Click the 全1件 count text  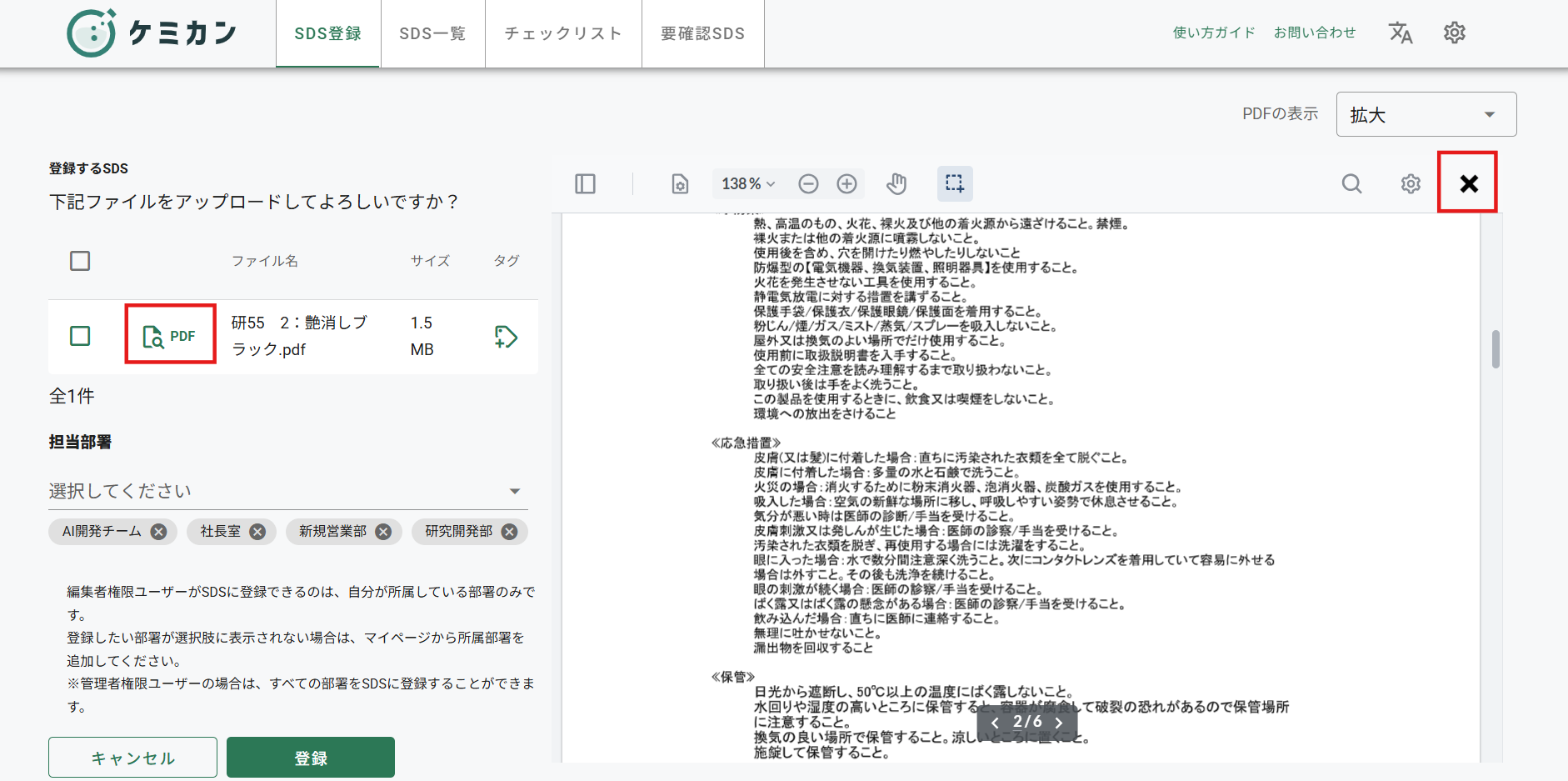72,396
